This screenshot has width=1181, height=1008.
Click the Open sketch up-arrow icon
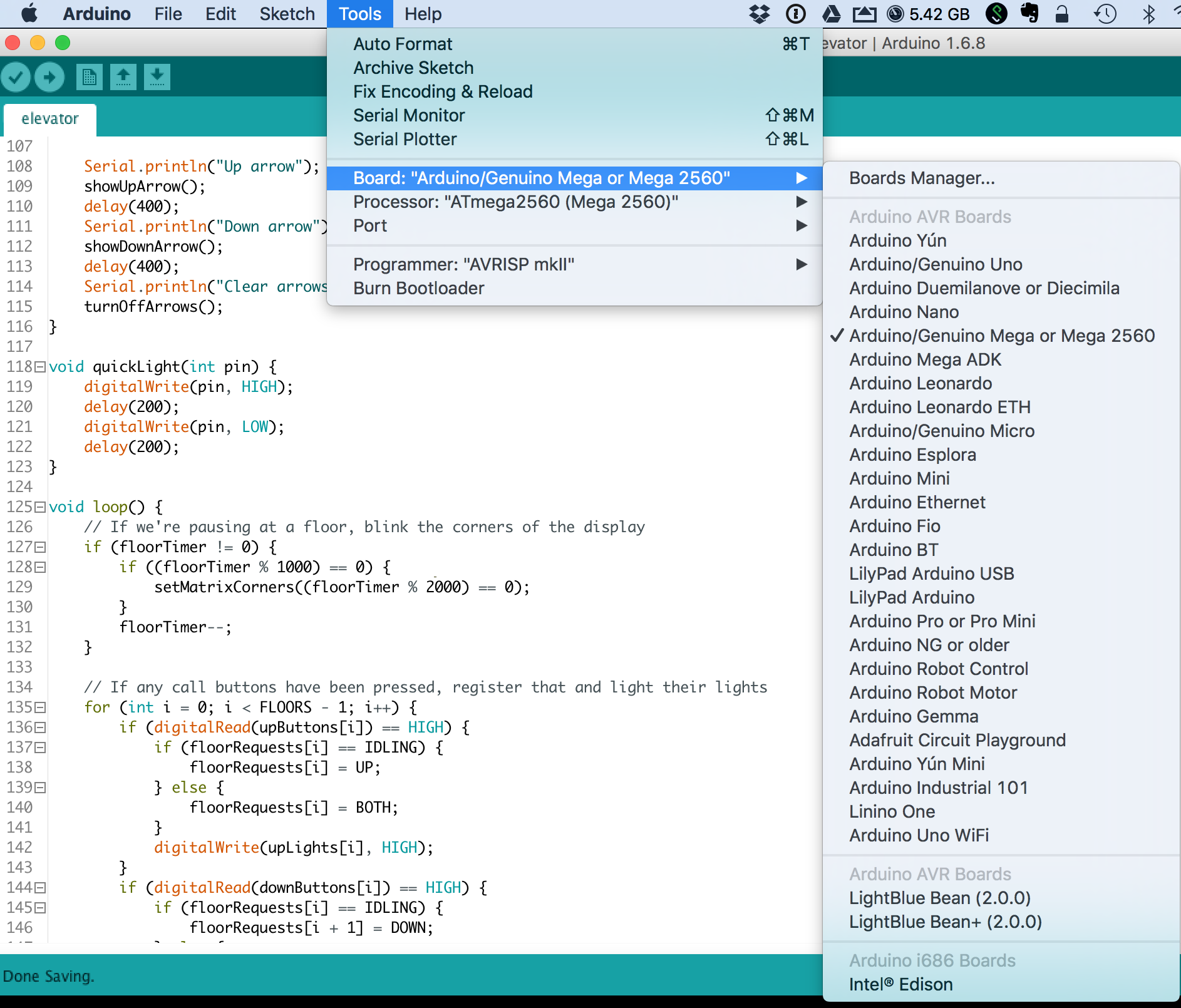point(123,77)
